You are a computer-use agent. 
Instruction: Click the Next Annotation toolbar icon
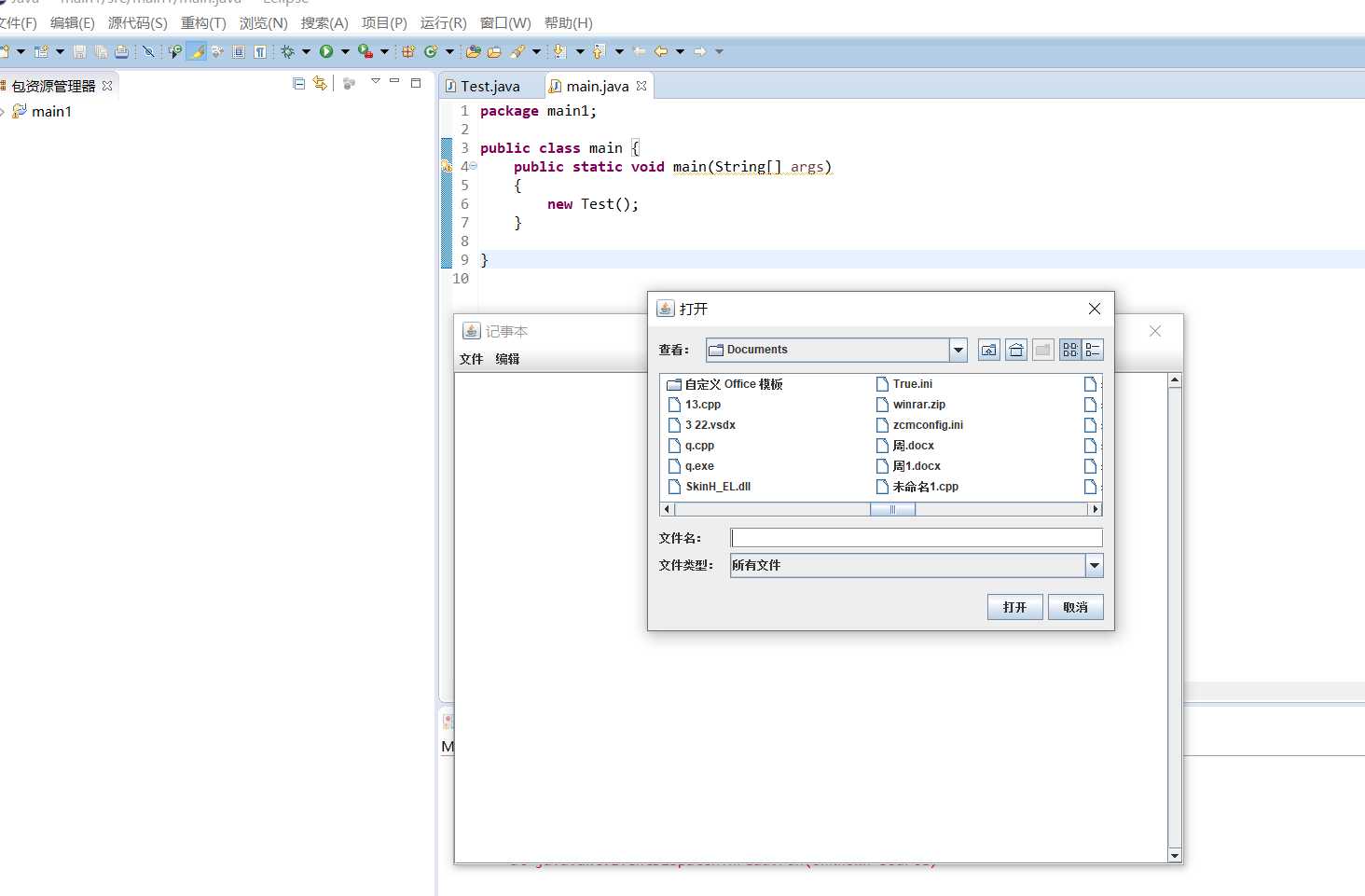coord(559,52)
